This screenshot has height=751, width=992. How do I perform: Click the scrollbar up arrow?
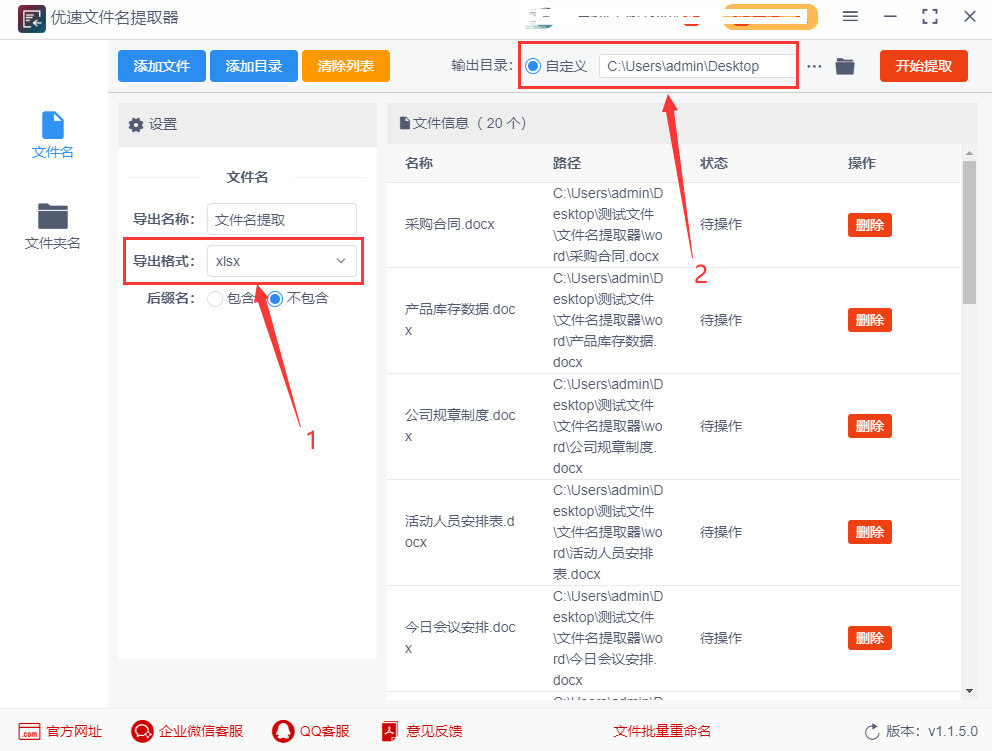point(969,153)
